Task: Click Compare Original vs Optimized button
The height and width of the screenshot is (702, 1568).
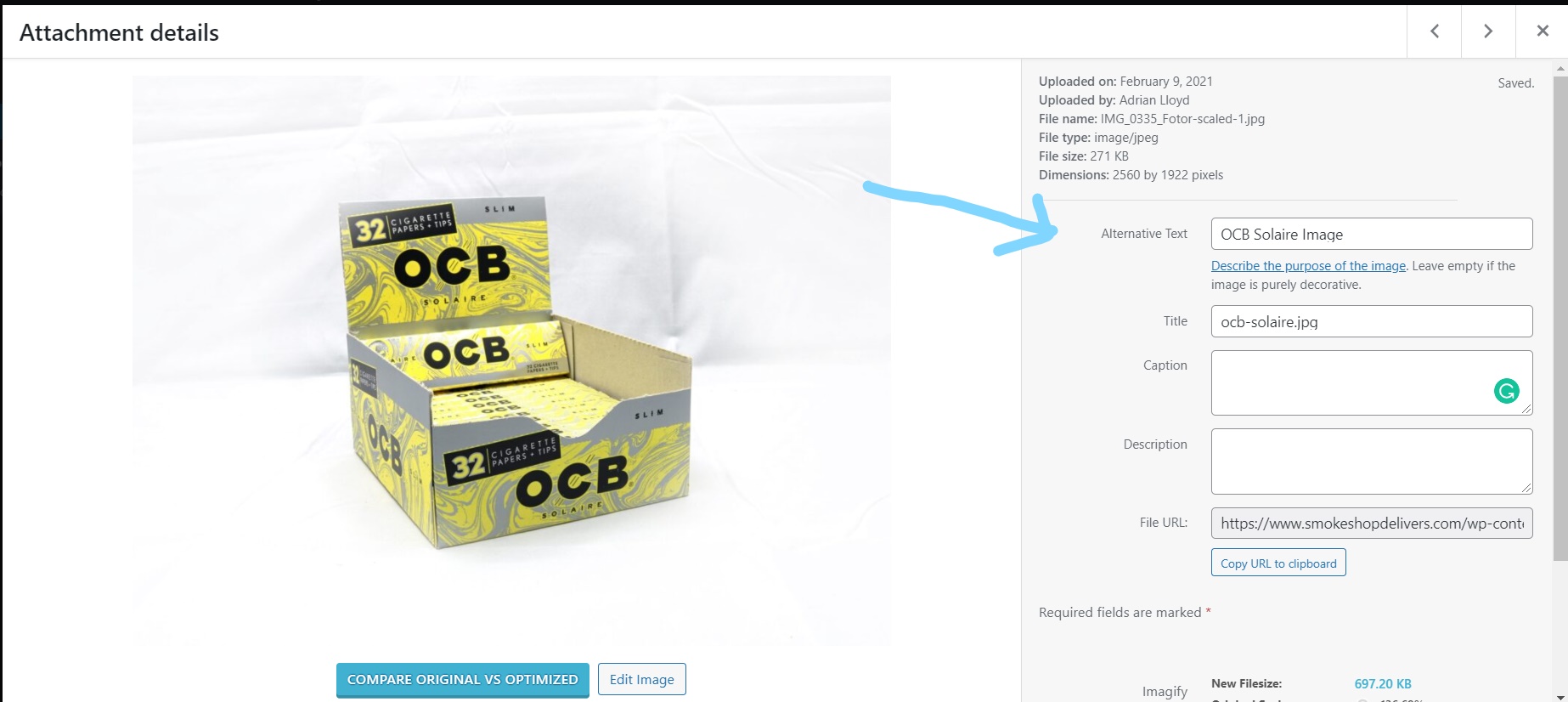Action: [x=463, y=680]
